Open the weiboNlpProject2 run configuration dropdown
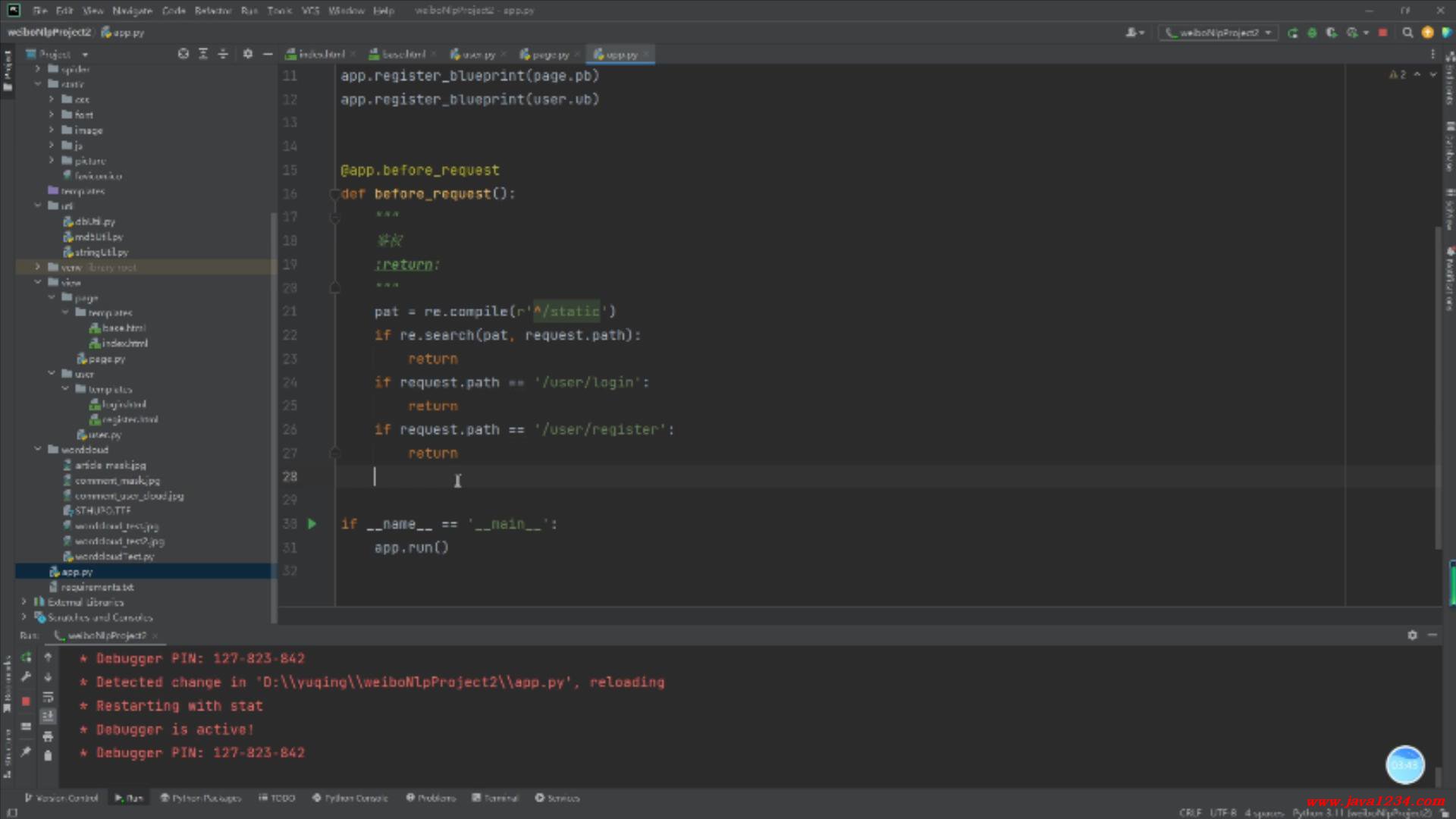 1219,33
